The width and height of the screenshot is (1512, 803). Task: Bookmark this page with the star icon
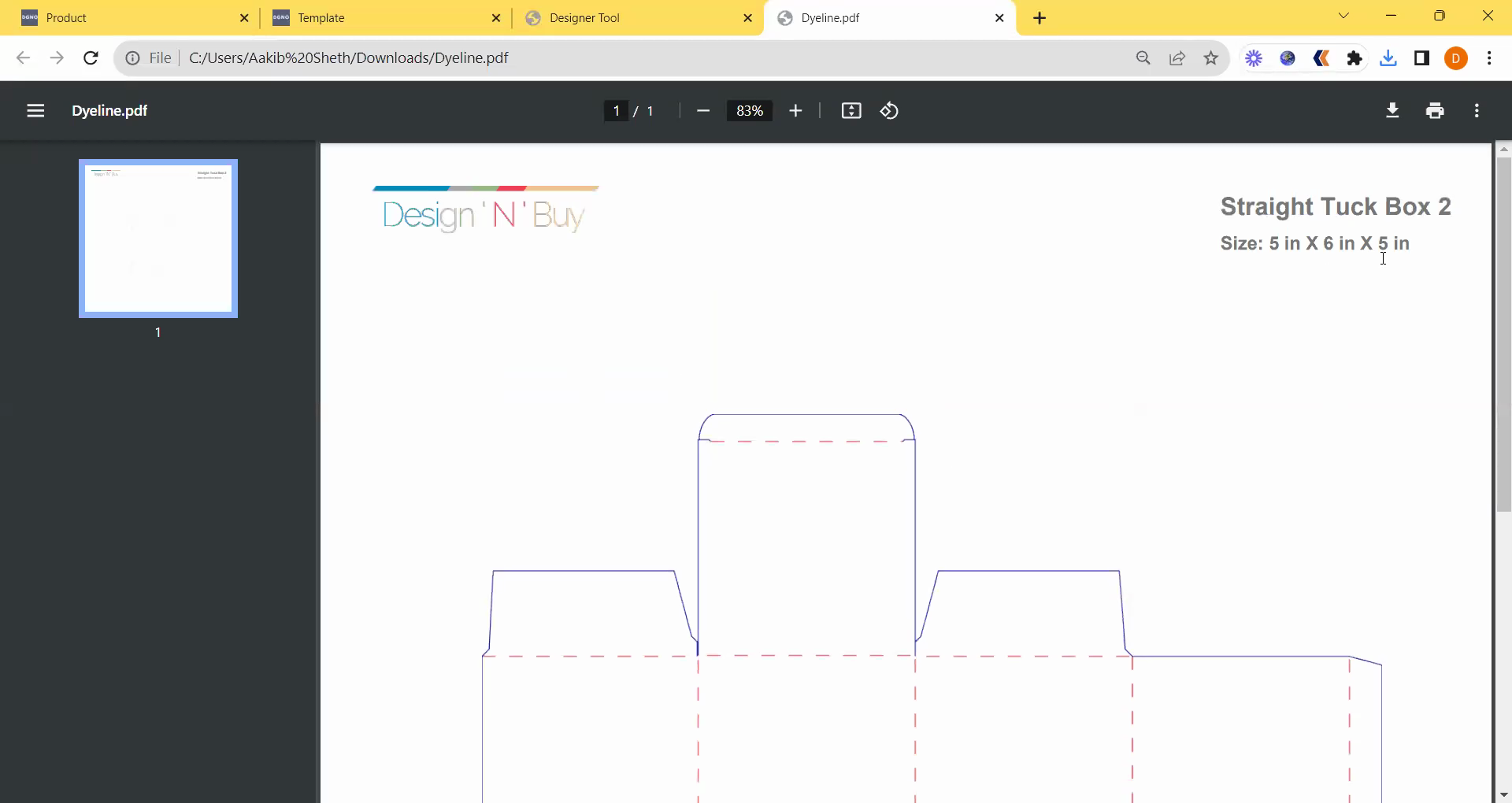(1211, 58)
